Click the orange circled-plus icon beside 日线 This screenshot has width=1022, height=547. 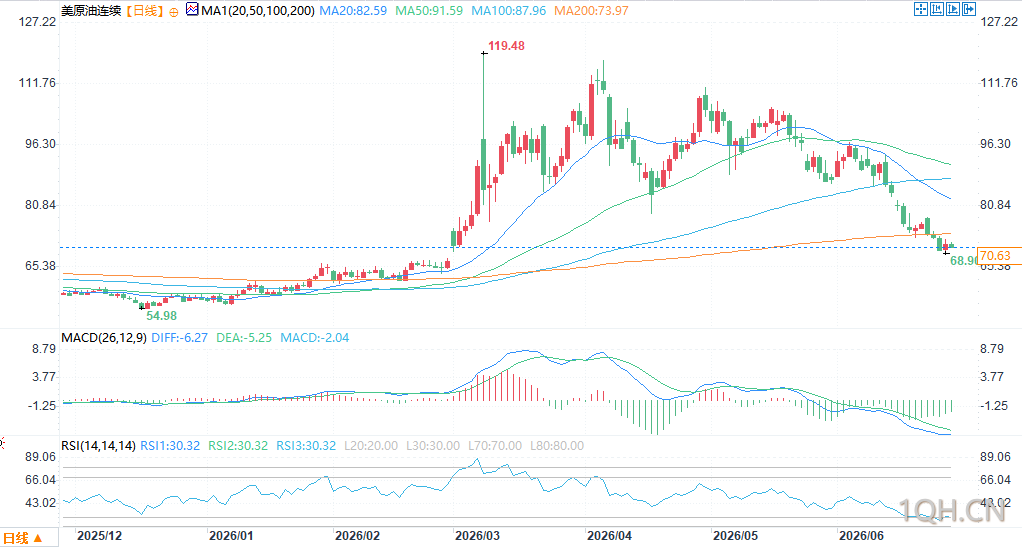[x=173, y=12]
